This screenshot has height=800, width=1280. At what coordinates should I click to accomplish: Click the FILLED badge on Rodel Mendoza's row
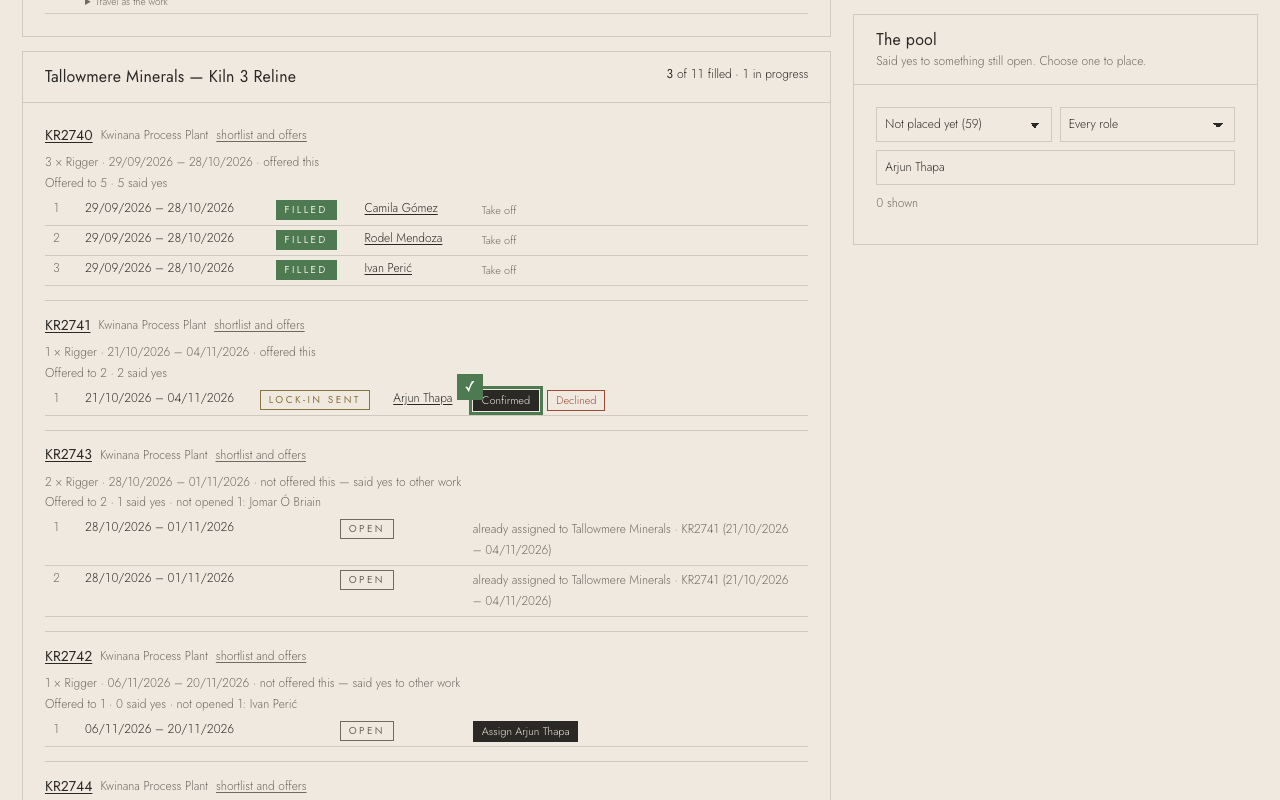coord(306,240)
